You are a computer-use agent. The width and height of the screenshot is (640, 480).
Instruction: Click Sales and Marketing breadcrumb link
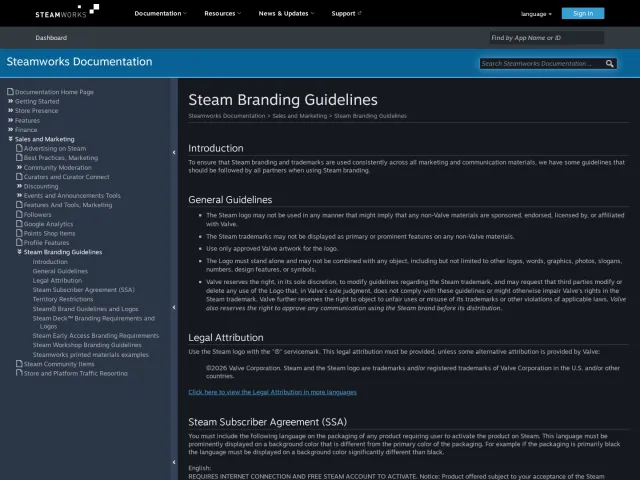tap(300, 116)
